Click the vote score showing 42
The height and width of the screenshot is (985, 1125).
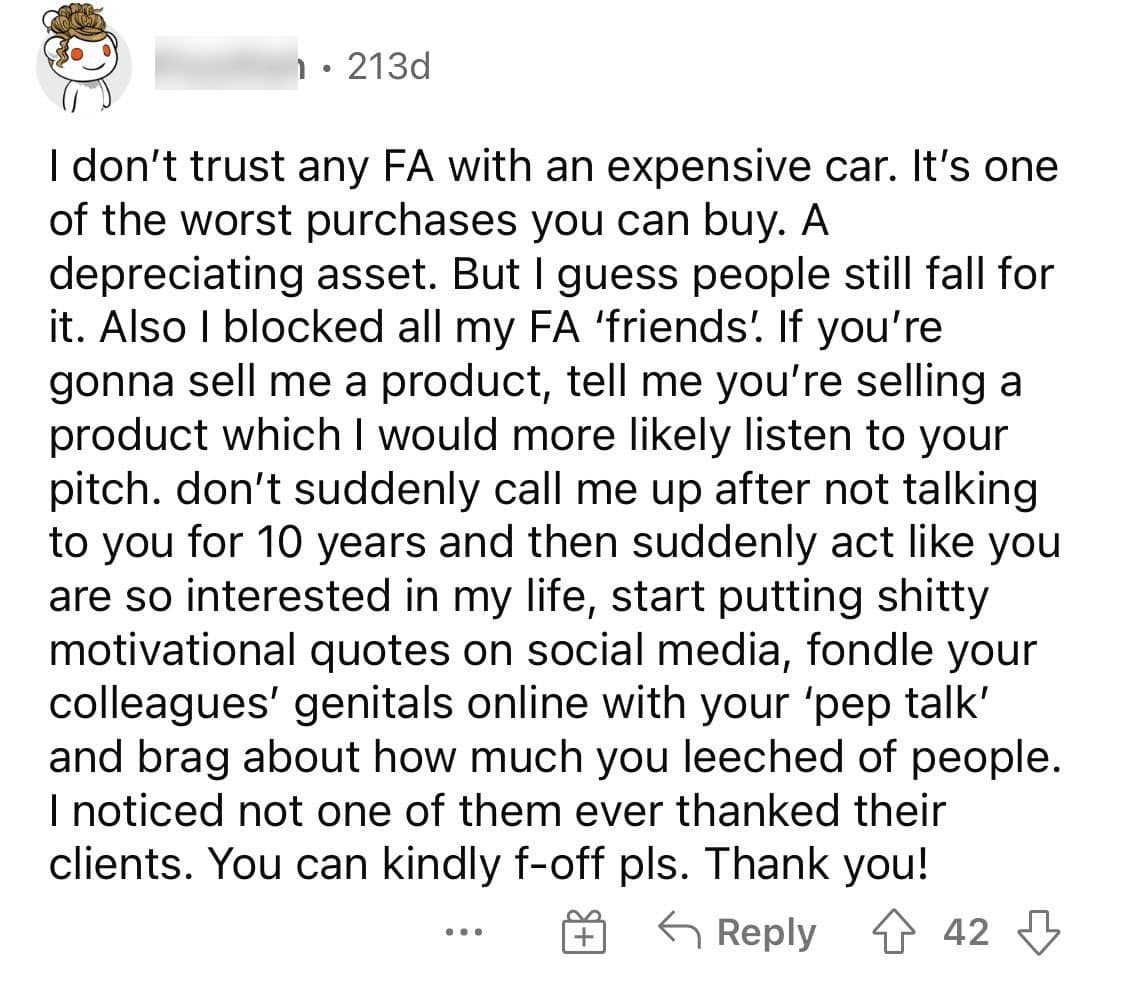[x=966, y=932]
